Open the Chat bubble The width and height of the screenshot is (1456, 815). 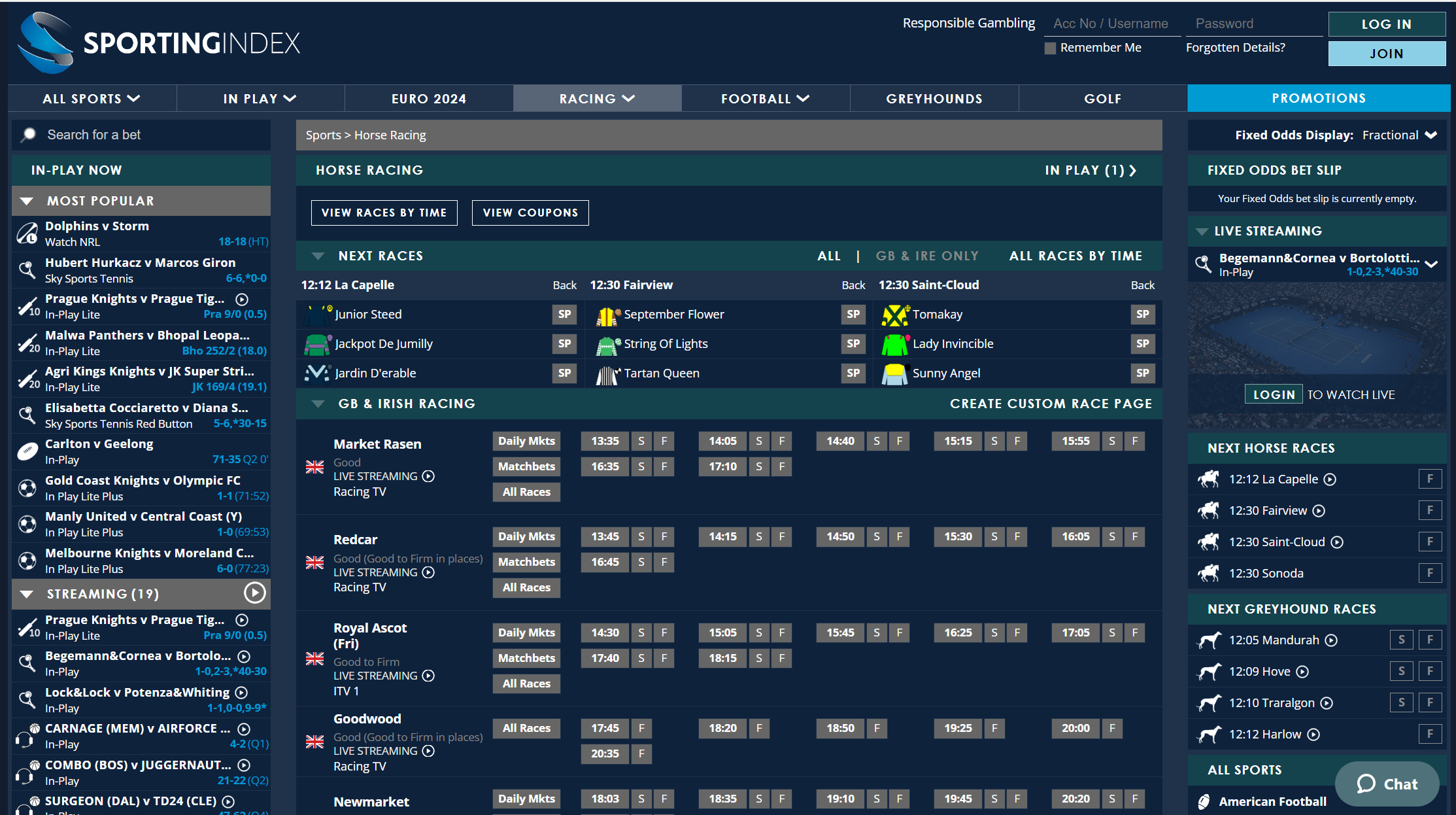pyautogui.click(x=1387, y=784)
